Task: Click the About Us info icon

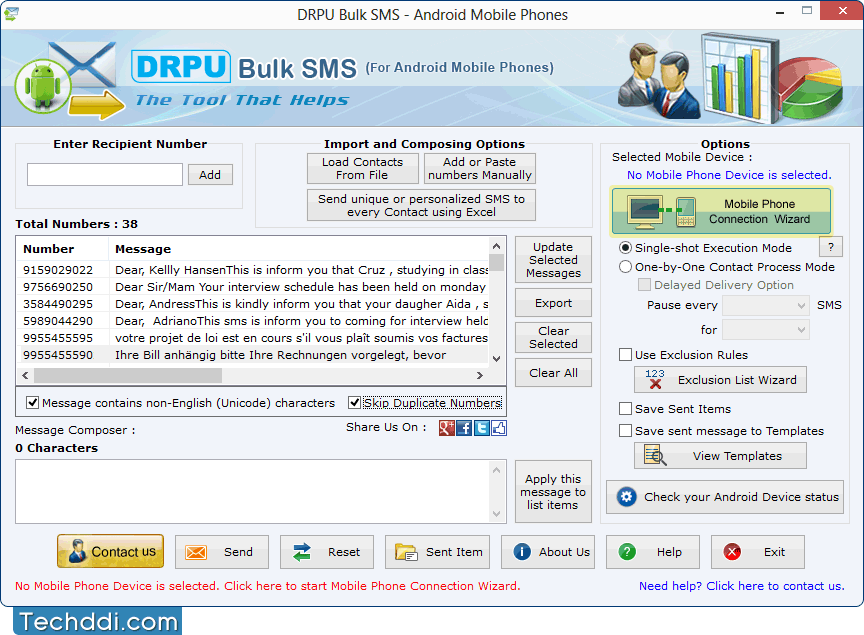Action: [x=522, y=552]
